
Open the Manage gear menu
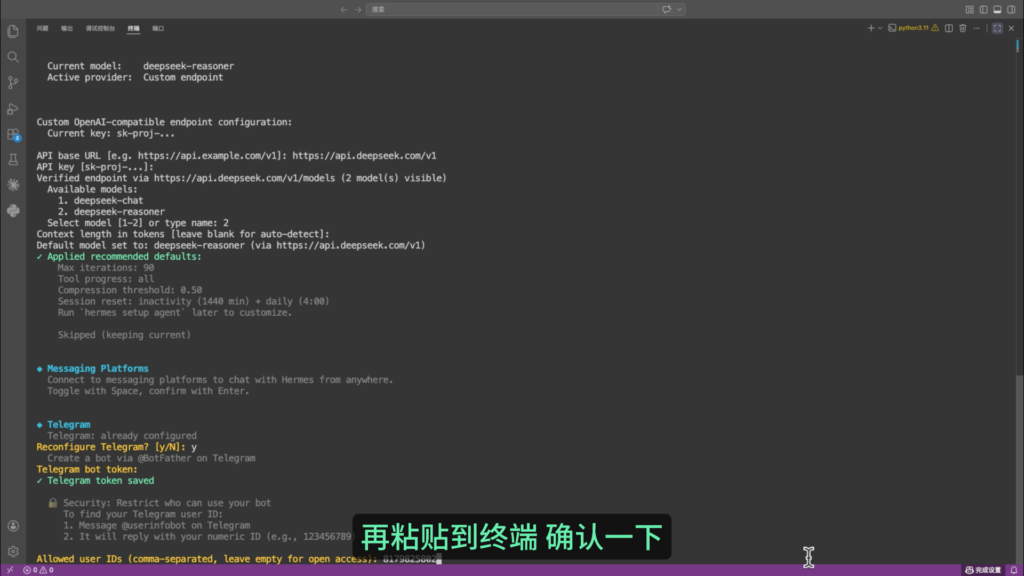[x=13, y=551]
